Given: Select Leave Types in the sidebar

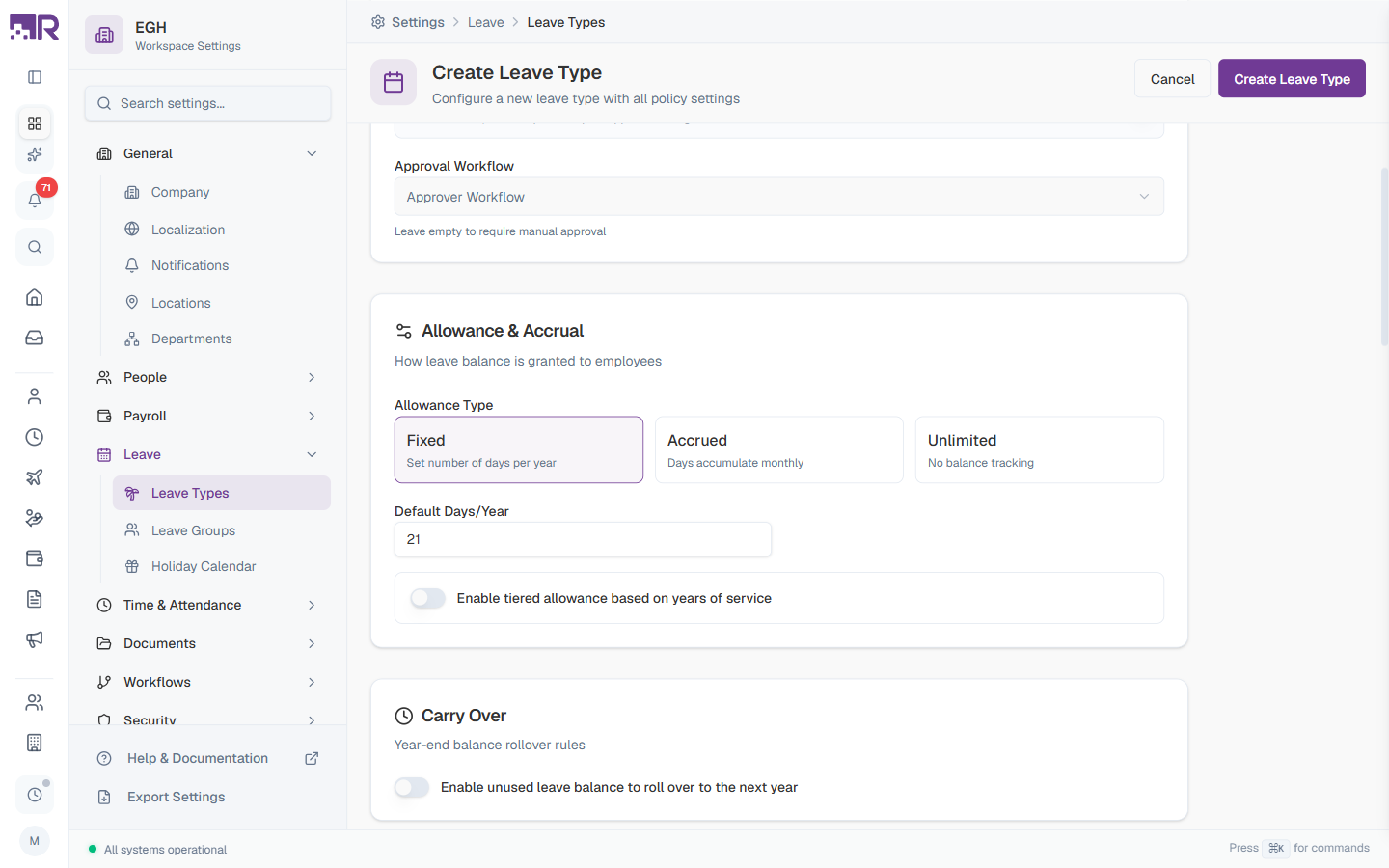Looking at the screenshot, I should pos(222,493).
